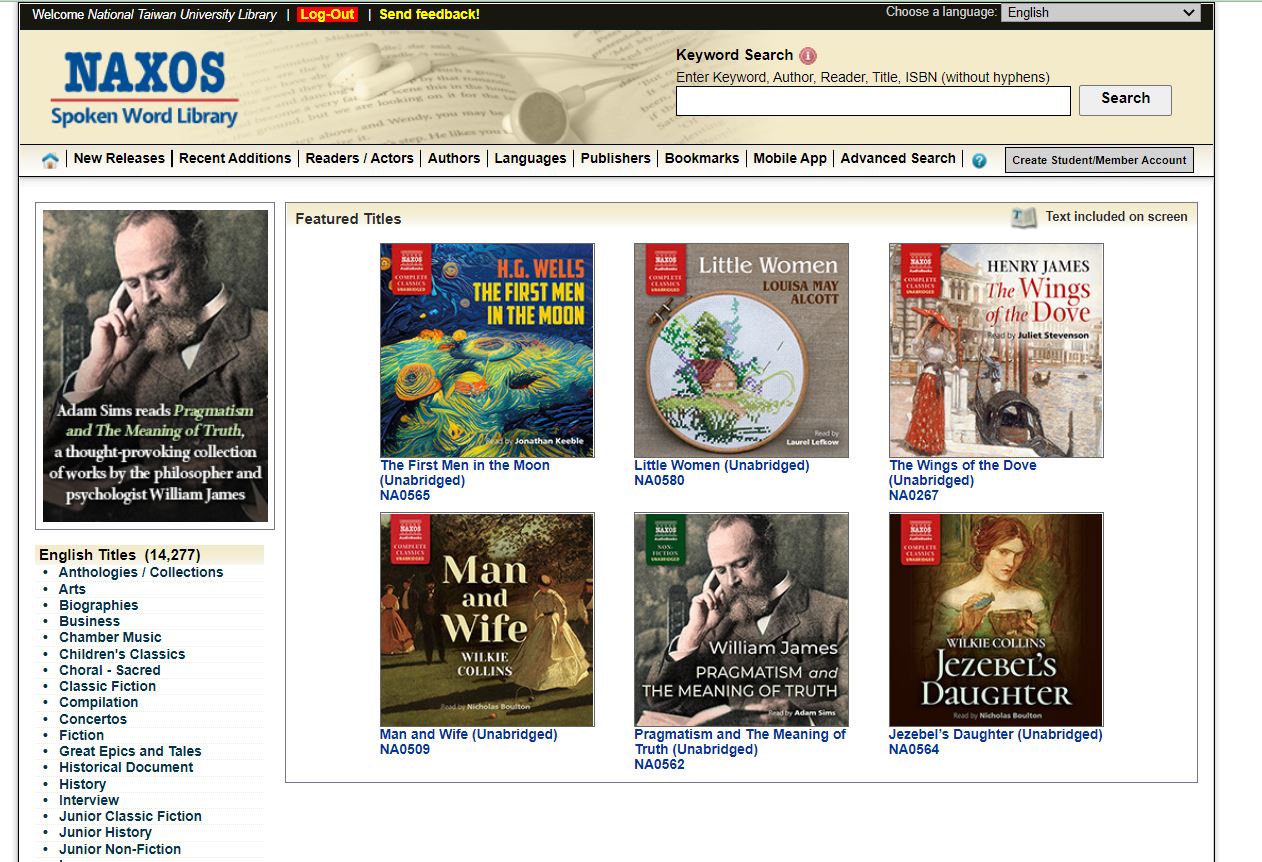1262x862 pixels.
Task: Open the History category
Action: tap(82, 784)
